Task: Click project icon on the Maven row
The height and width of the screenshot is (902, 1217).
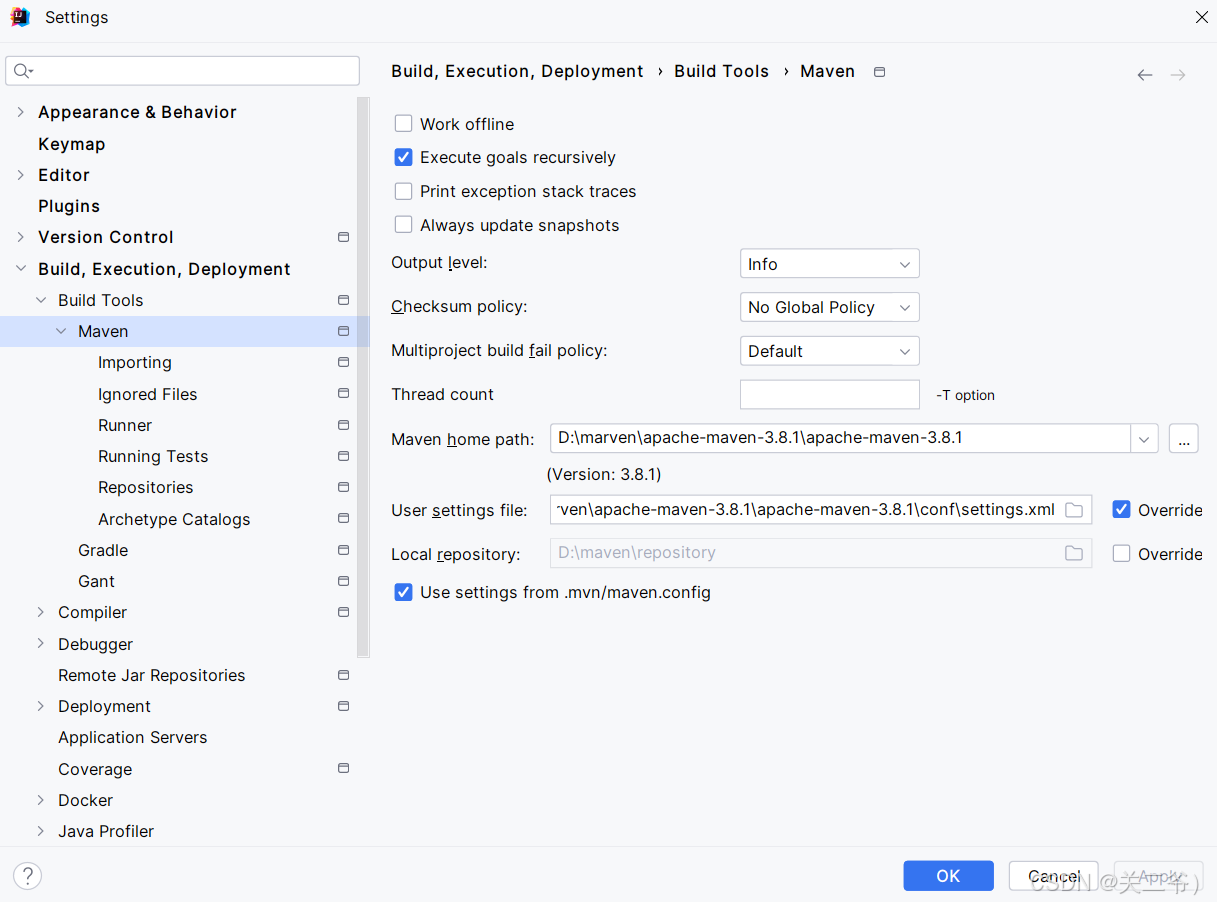Action: tap(344, 331)
